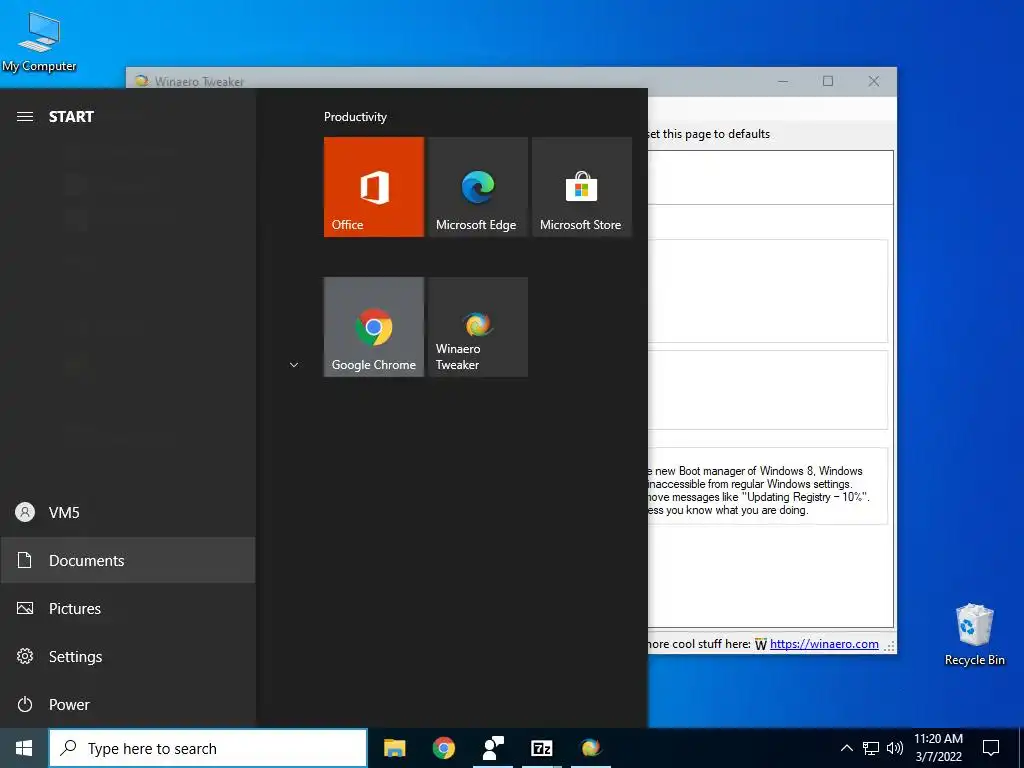Screen dimensions: 1024x768
Task: Launch Google Chrome tile in Start
Action: click(x=374, y=327)
